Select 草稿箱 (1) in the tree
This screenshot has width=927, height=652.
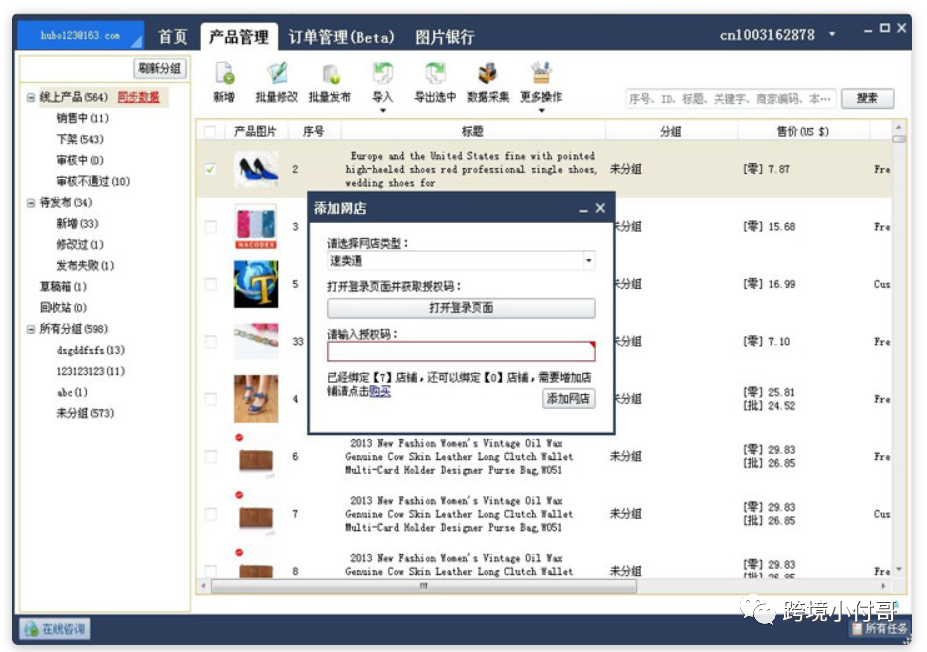[63, 287]
